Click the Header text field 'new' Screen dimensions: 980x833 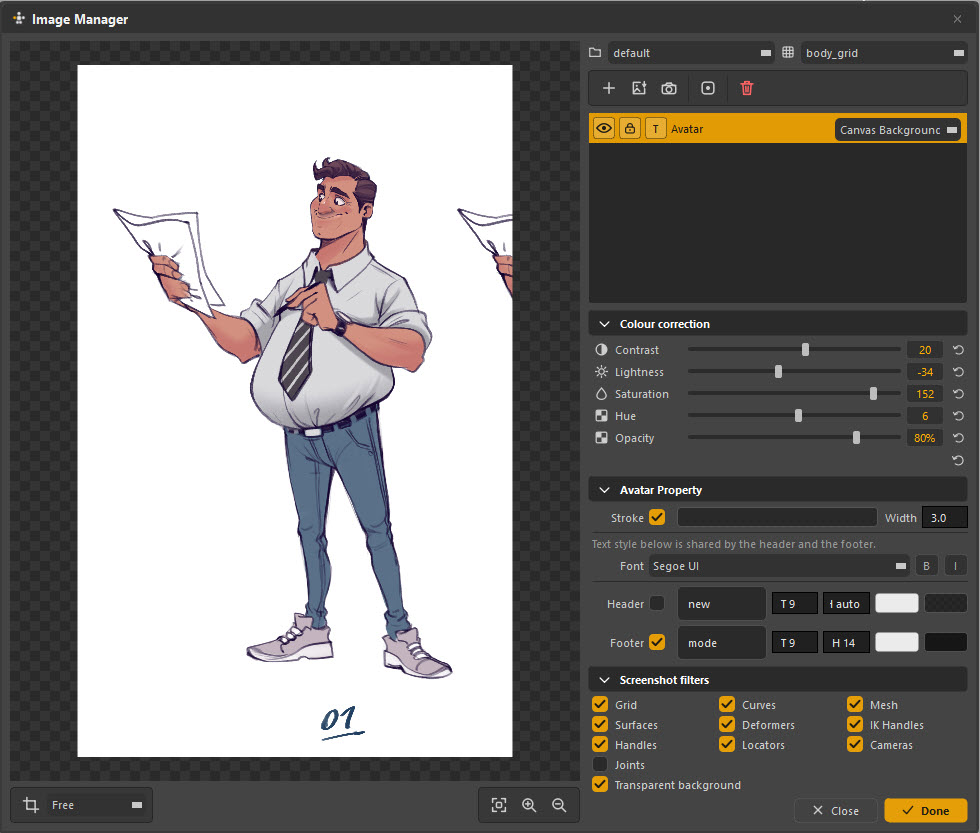pos(722,604)
